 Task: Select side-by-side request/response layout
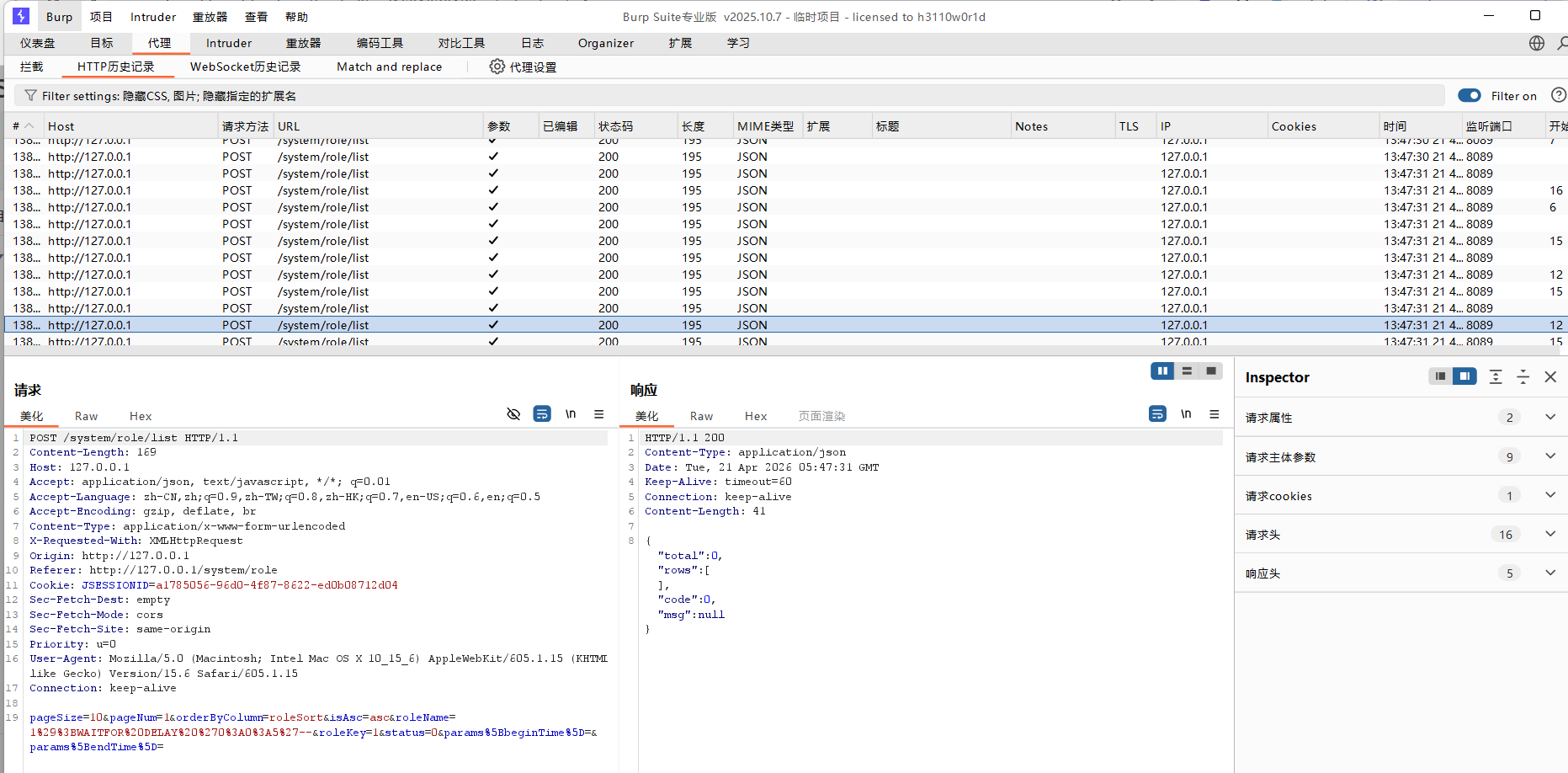click(x=1162, y=371)
